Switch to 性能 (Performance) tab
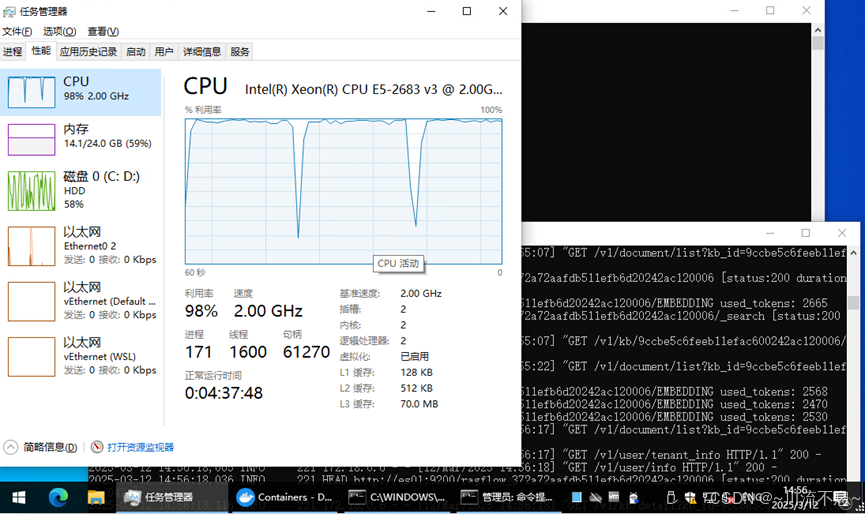Viewport: 865px width, 514px height. (x=41, y=51)
